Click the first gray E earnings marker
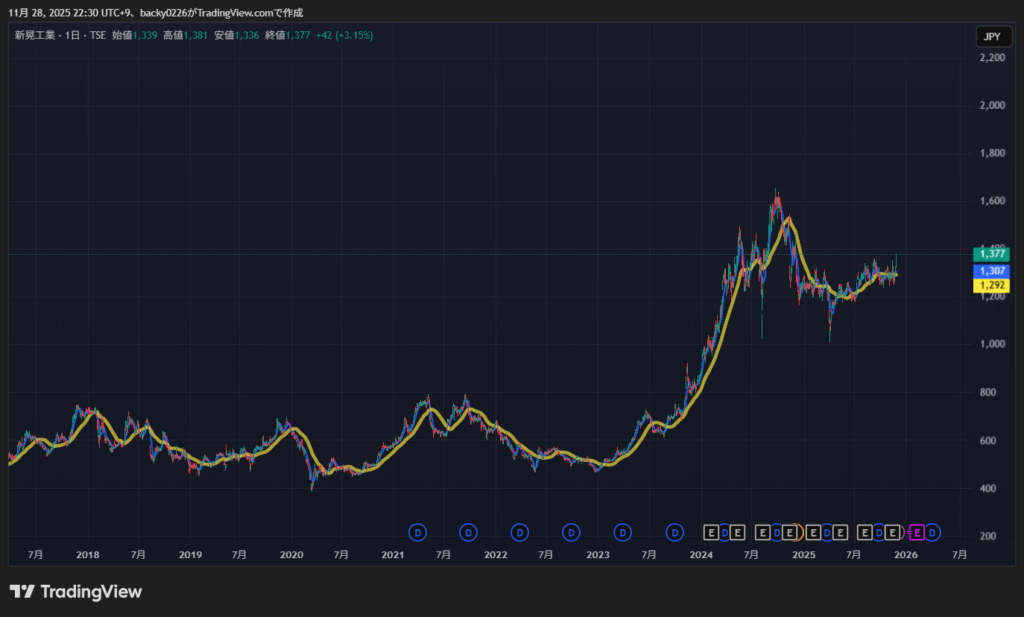The height and width of the screenshot is (617, 1024). (711, 532)
